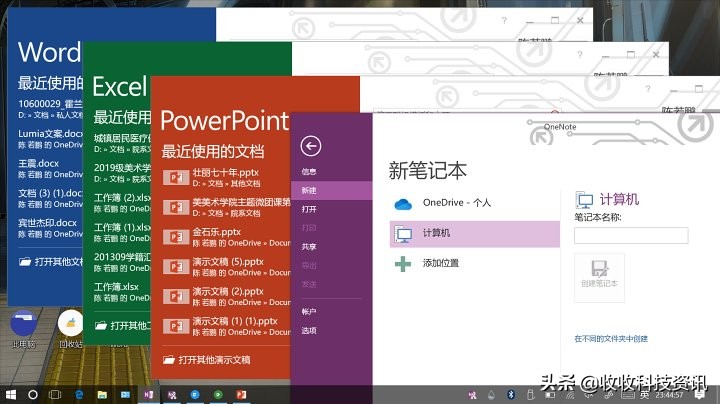
Task: Select the 回收站 desktop icon
Action: pyautogui.click(x=71, y=329)
